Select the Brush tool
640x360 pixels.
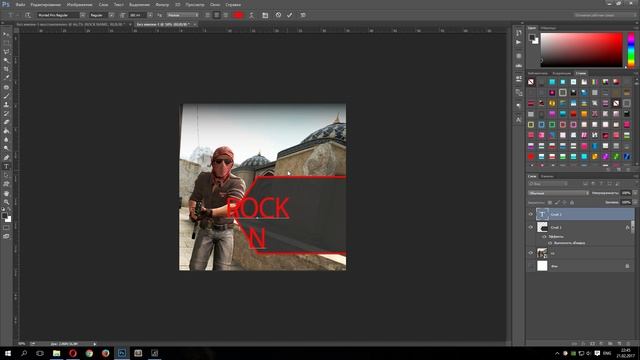(x=6, y=96)
